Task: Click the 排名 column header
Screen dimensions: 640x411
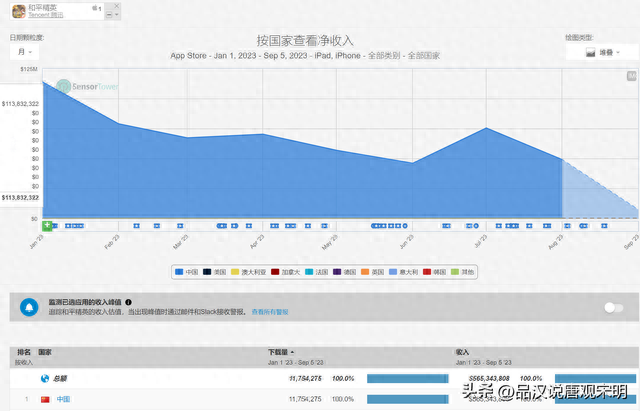Action: point(24,352)
